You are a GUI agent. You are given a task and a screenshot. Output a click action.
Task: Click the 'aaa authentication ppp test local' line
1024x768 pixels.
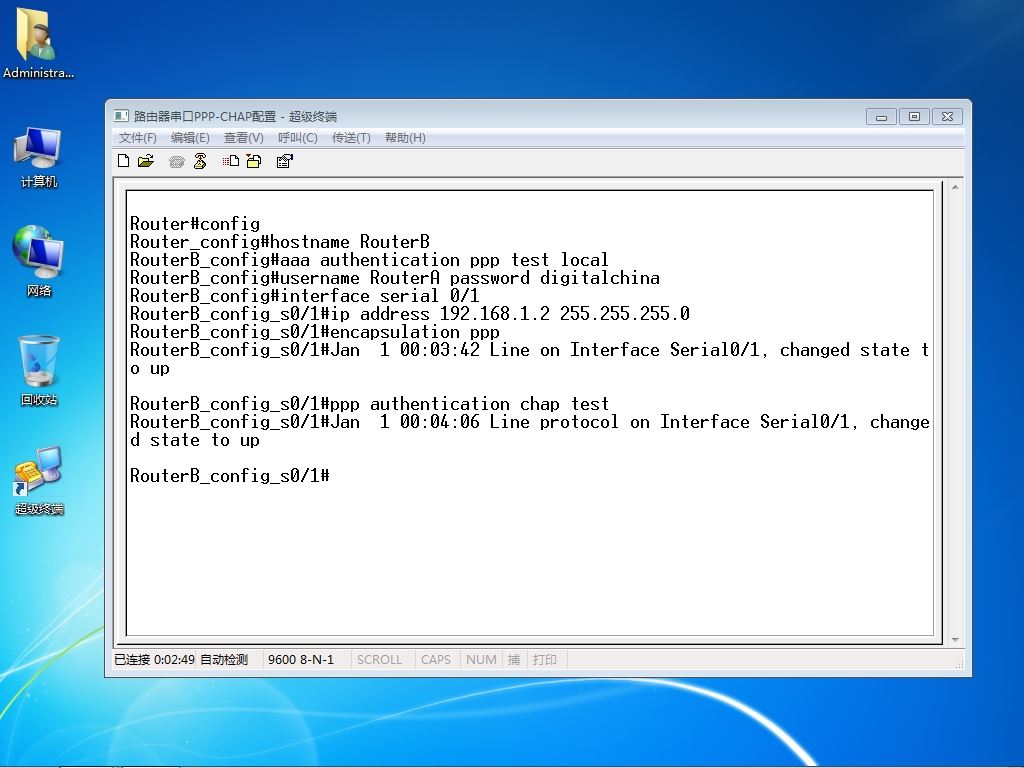[x=369, y=261]
